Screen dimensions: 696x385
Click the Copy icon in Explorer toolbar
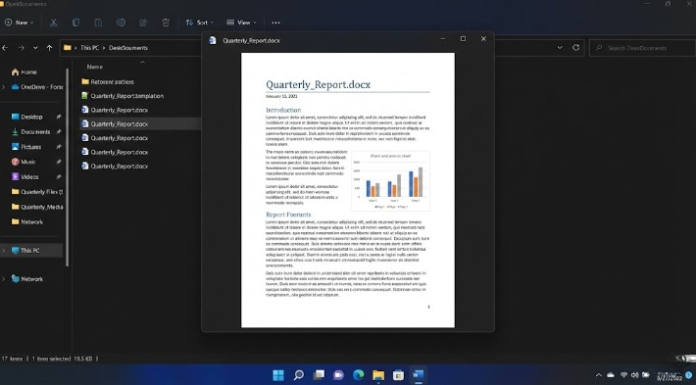click(x=76, y=23)
